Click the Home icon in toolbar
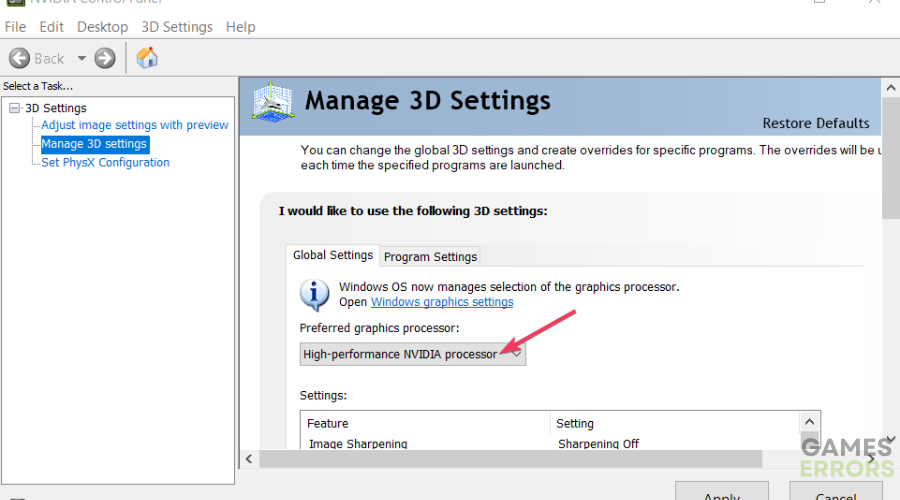The width and height of the screenshot is (900, 500). pyautogui.click(x=147, y=58)
